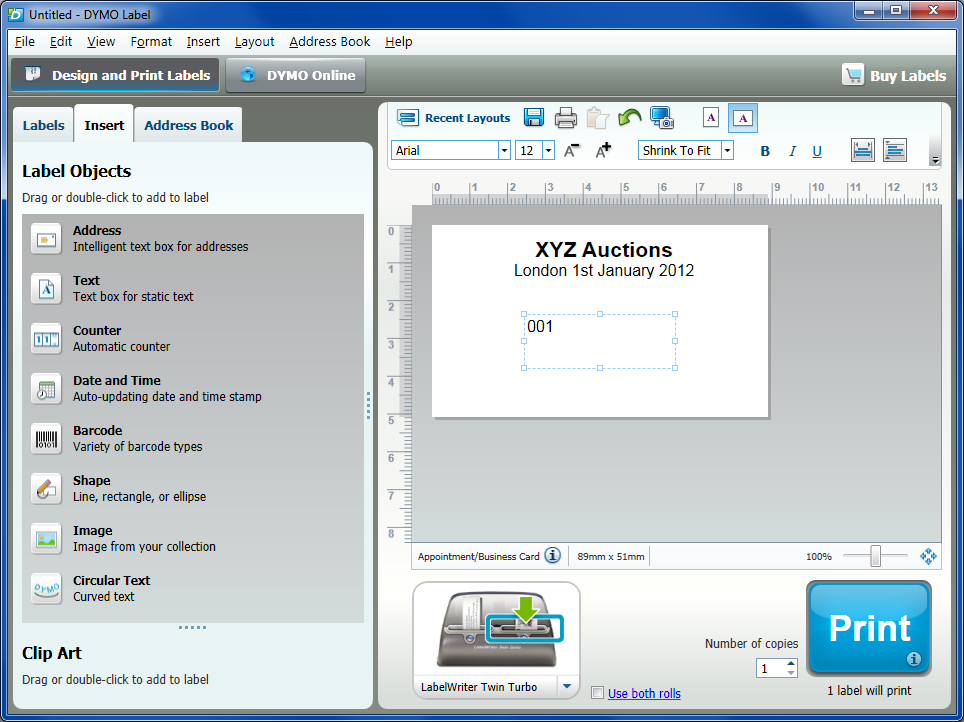This screenshot has width=964, height=722.
Task: Click the label type info icon
Action: 553,555
